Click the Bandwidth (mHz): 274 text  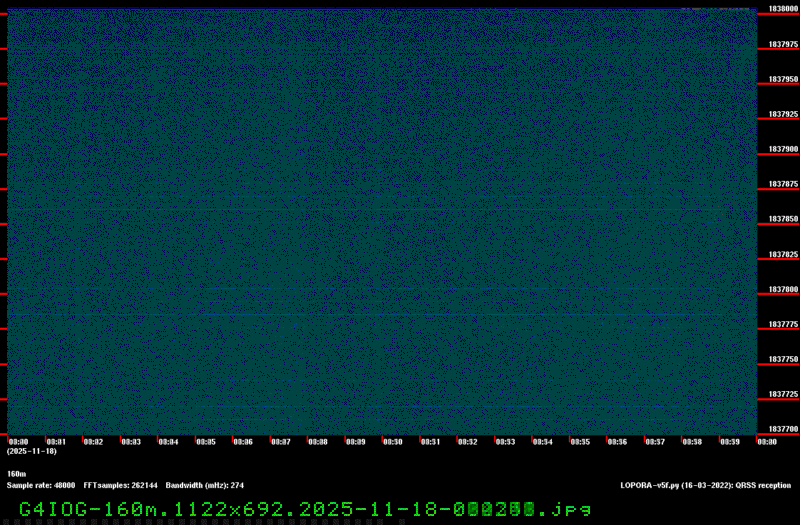pos(205,484)
